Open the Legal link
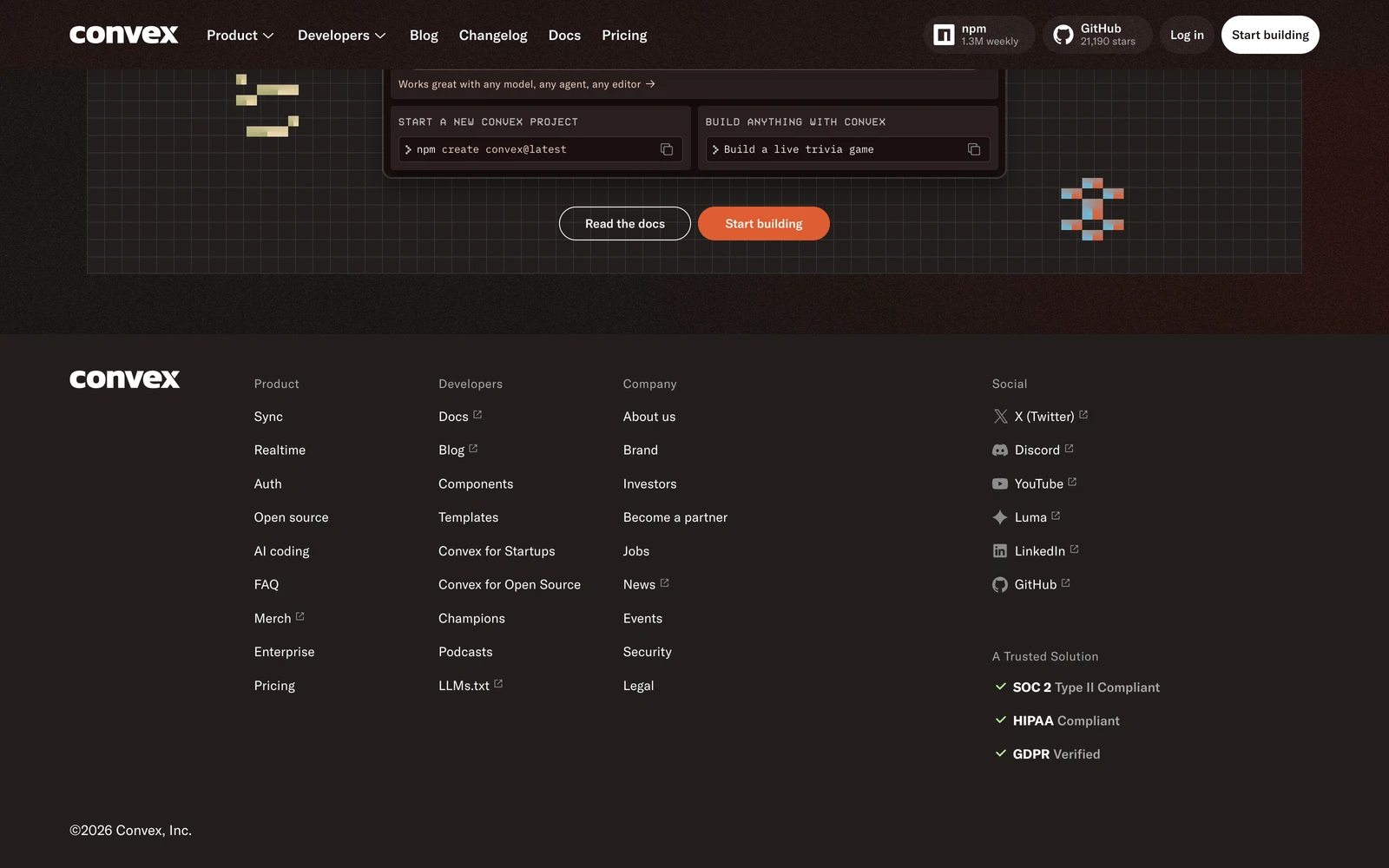Screen dimensions: 1389x868 pos(638,686)
